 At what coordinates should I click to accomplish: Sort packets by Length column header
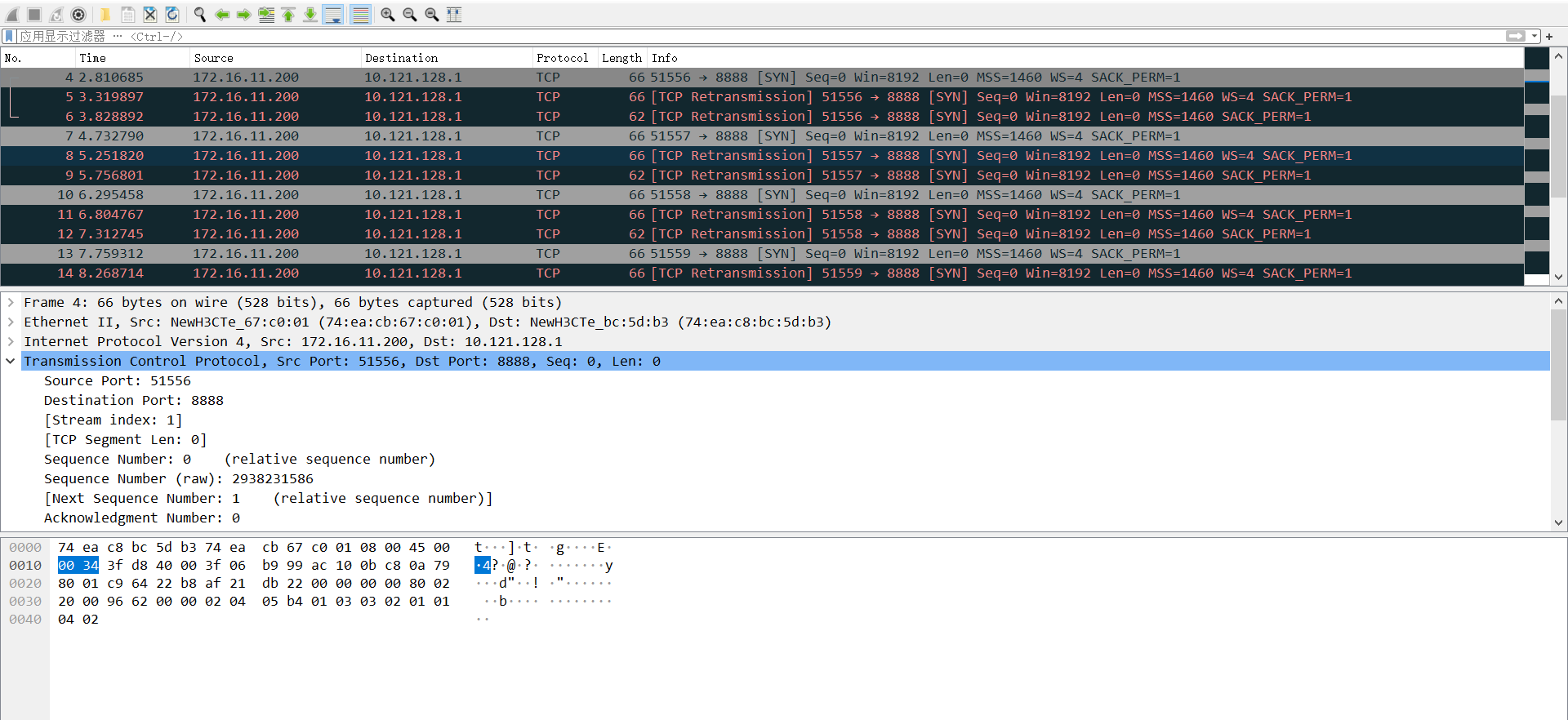pyautogui.click(x=622, y=58)
